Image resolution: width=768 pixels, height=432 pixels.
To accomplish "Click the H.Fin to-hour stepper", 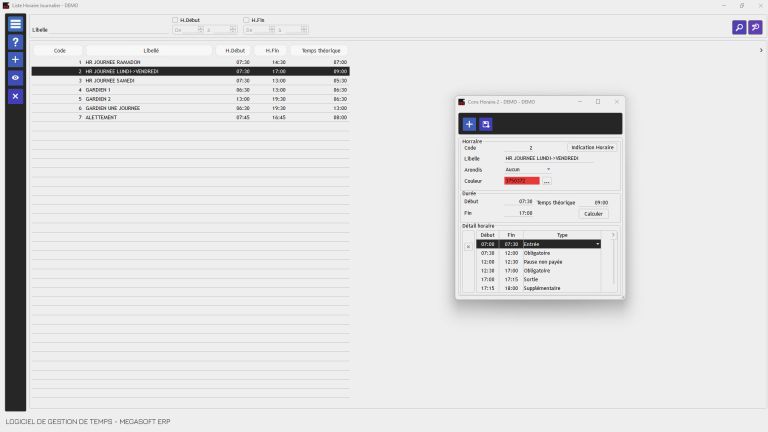I will point(304,29).
